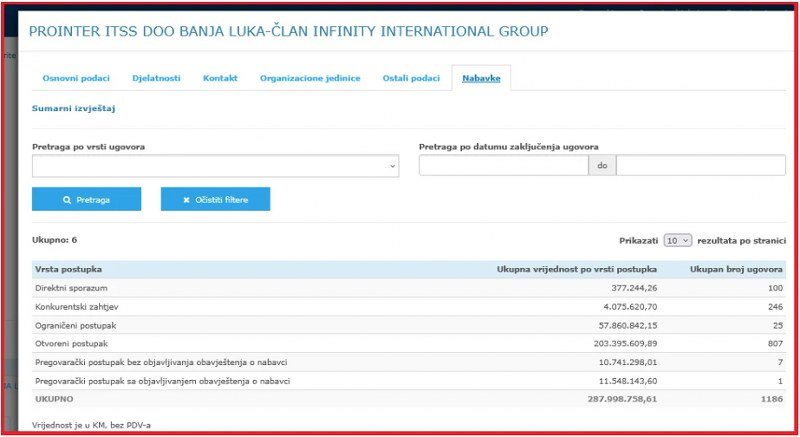800x437 pixels.
Task: Click the contract end date field after 'do'
Action: click(700, 166)
